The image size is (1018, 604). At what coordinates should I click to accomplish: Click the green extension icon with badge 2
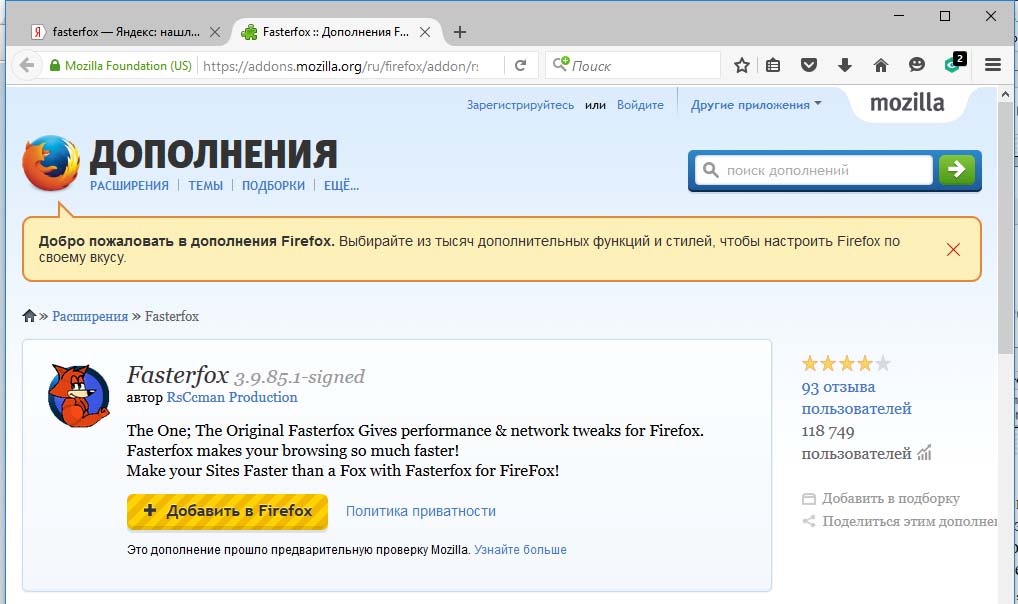pos(953,66)
